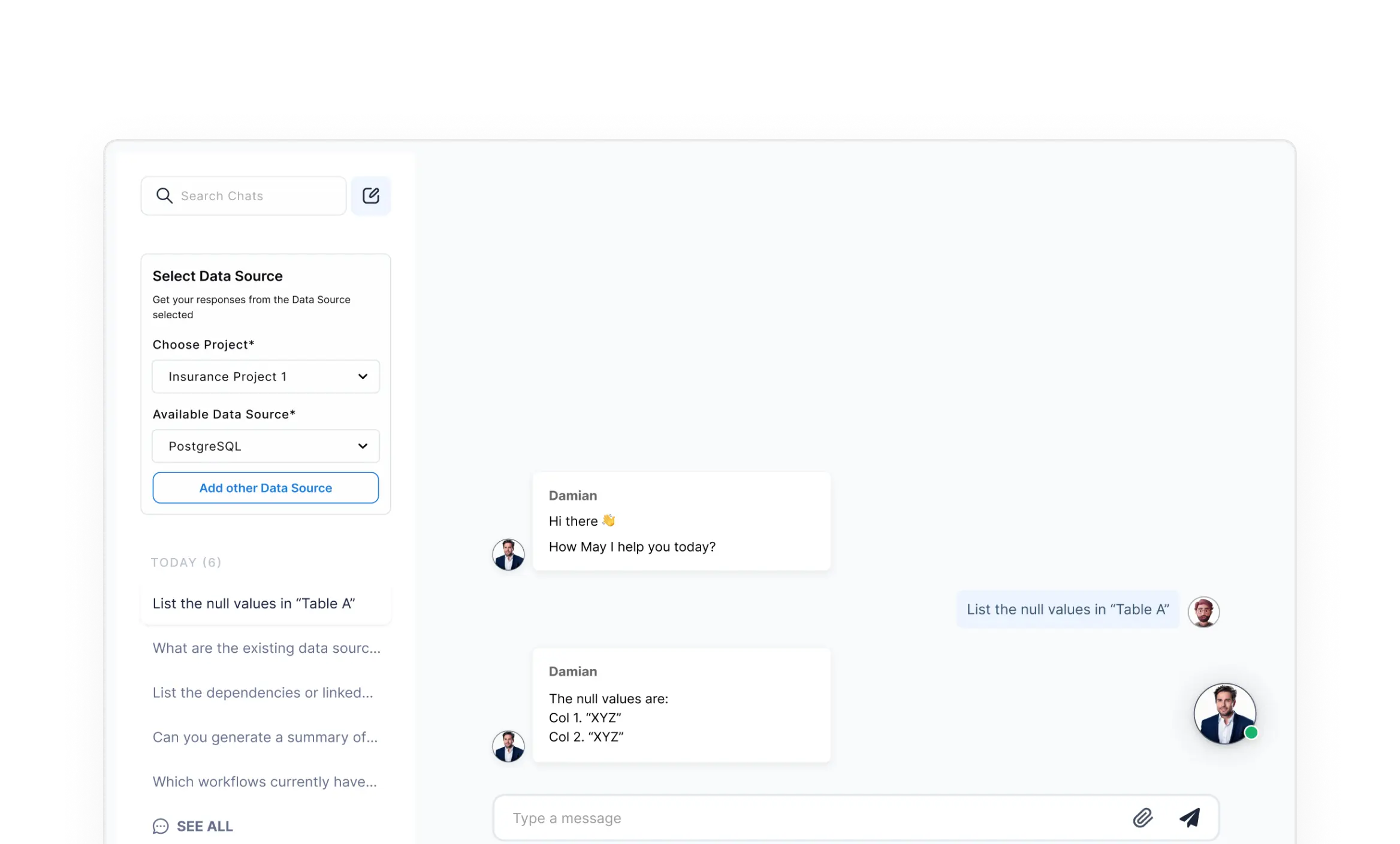Click the TODAY (6) section label
This screenshot has height=844, width=1400.
(186, 562)
